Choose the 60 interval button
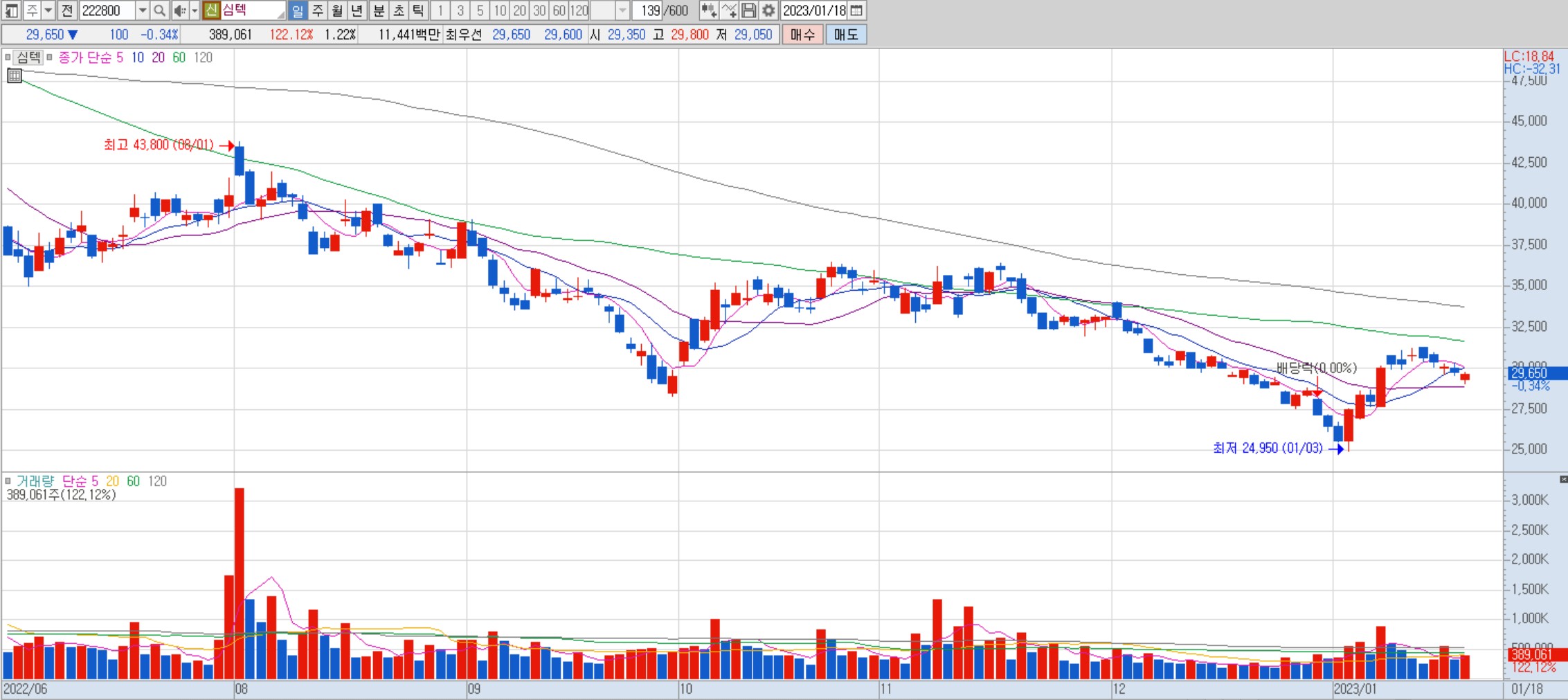The width and height of the screenshot is (1568, 700). 559,10
